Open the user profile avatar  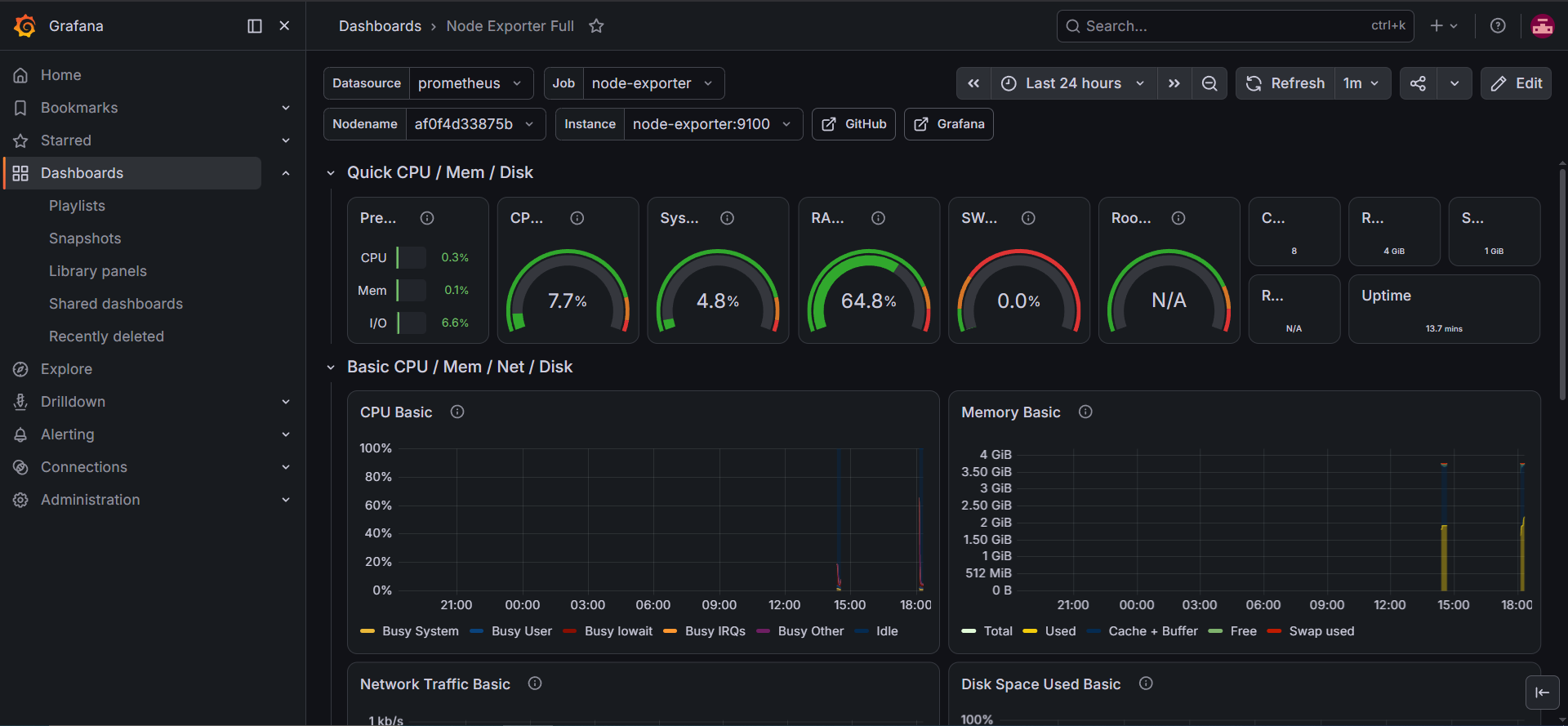1543,26
